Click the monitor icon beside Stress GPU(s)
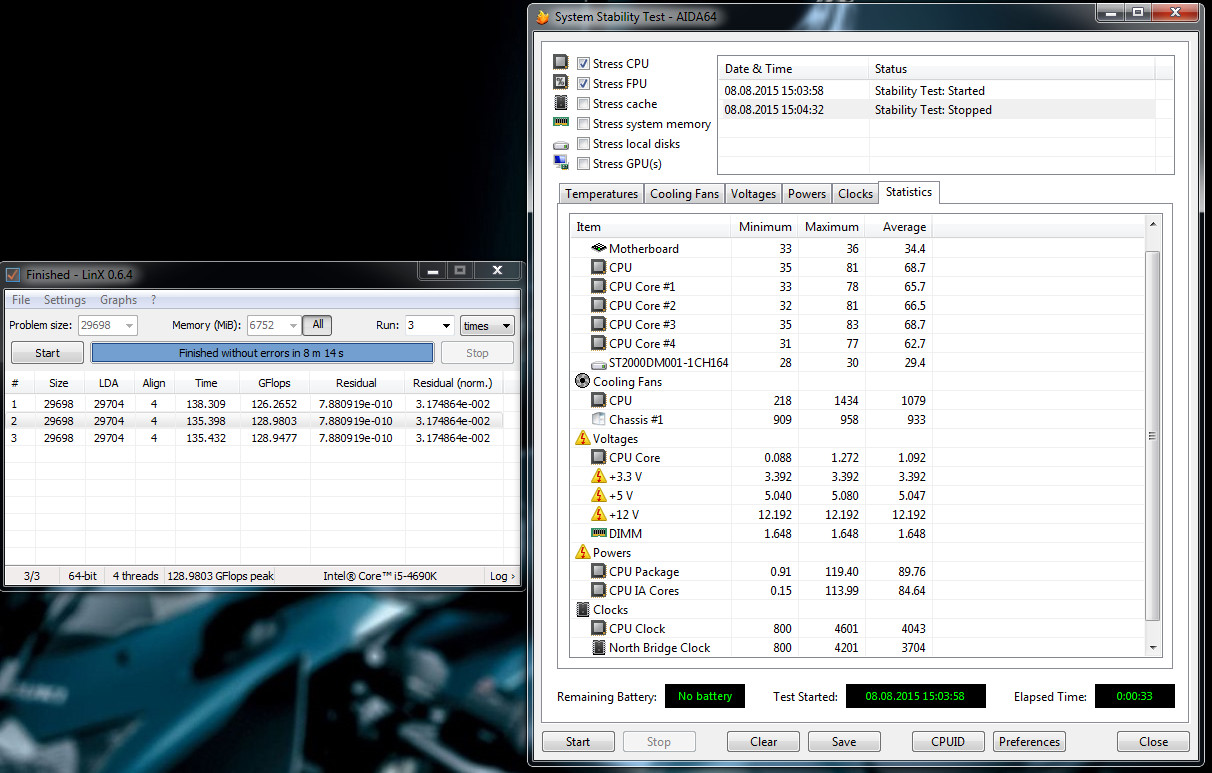 [x=561, y=163]
